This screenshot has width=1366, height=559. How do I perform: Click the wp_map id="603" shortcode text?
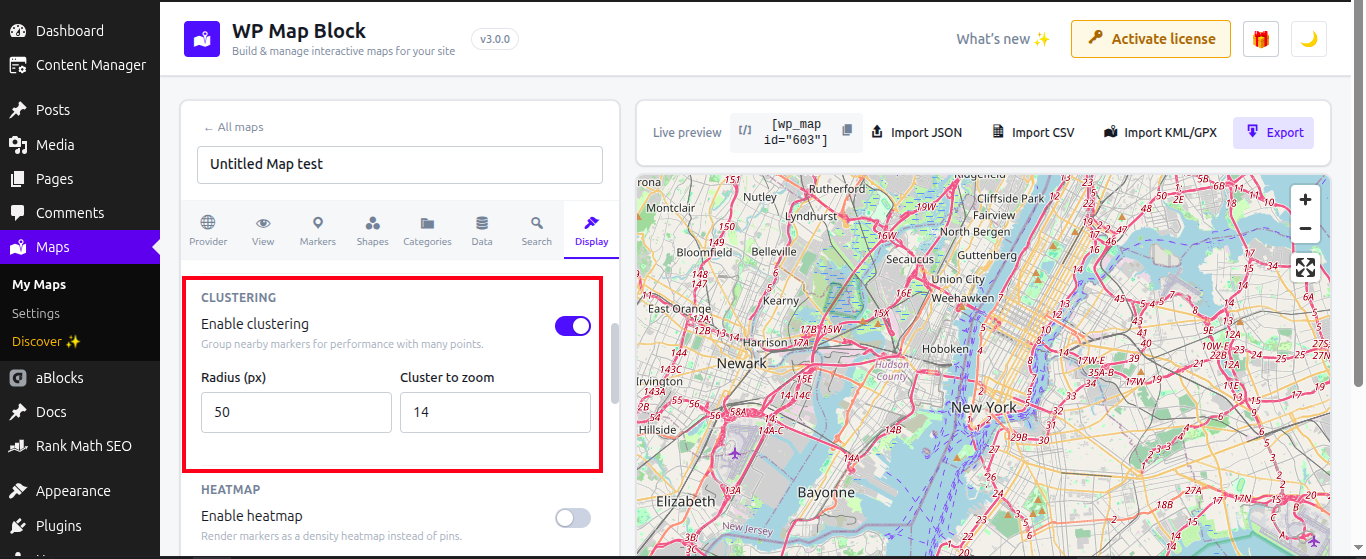(796, 132)
